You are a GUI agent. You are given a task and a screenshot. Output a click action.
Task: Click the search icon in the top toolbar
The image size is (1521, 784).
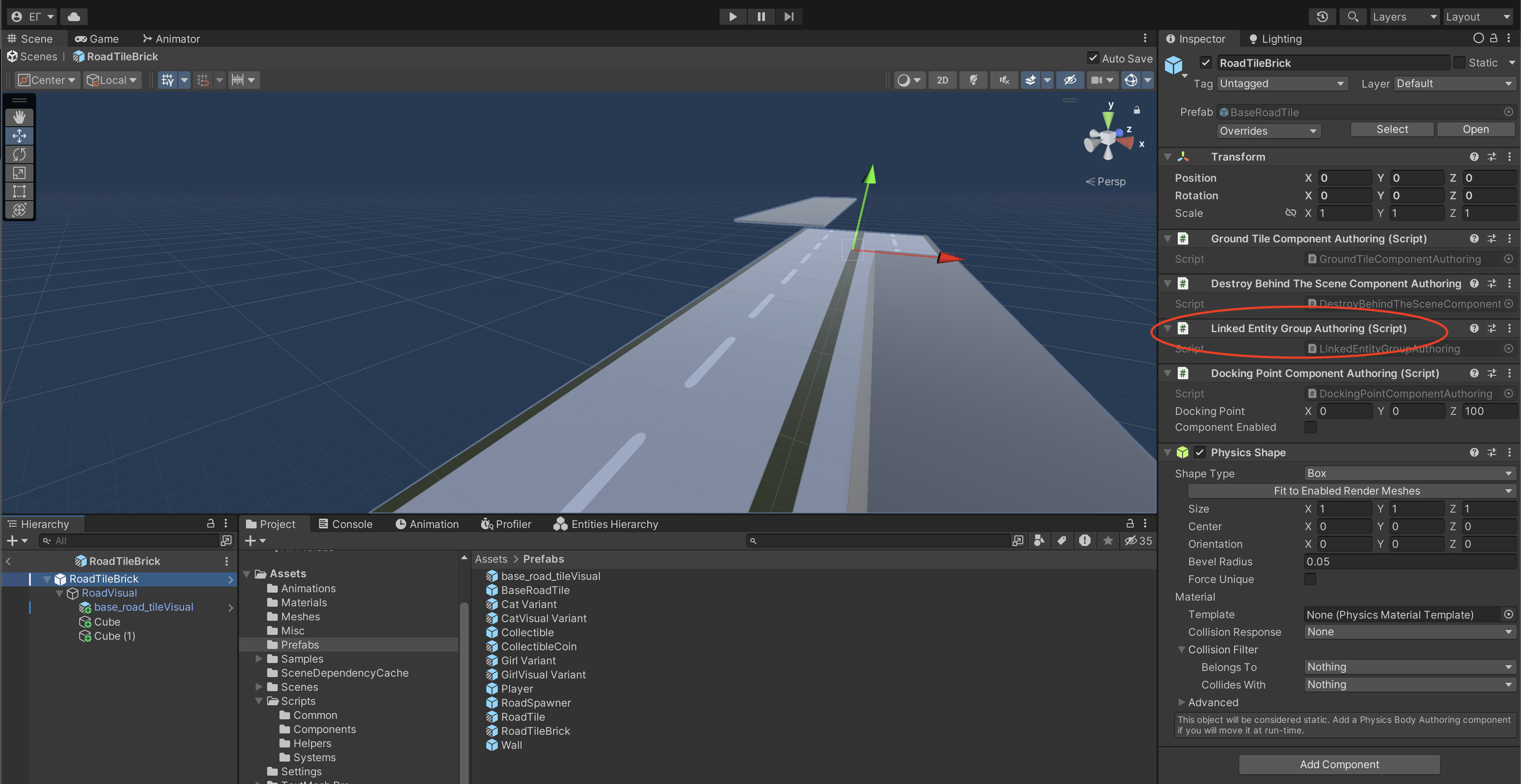click(x=1353, y=17)
